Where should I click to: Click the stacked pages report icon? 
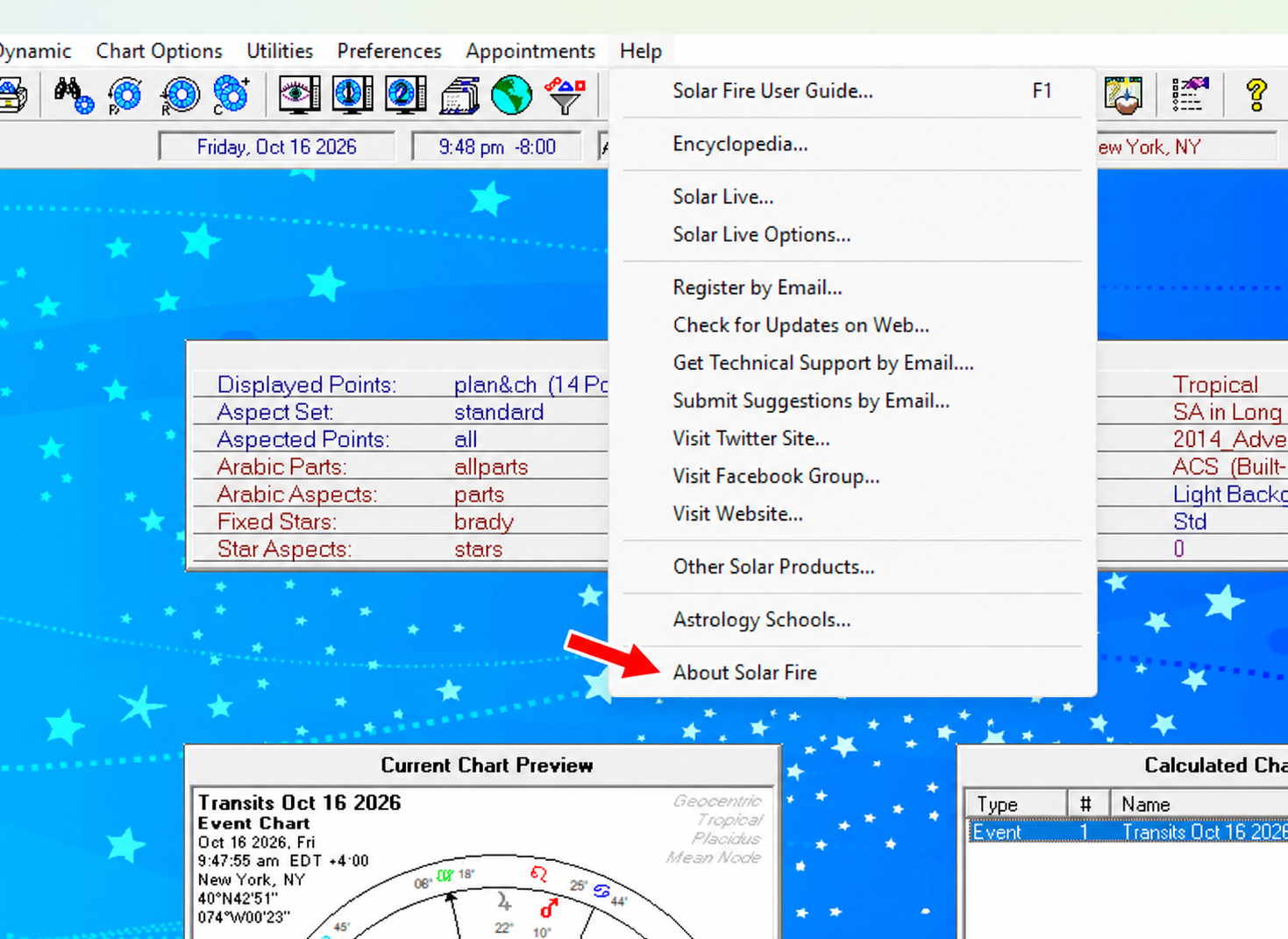[459, 95]
